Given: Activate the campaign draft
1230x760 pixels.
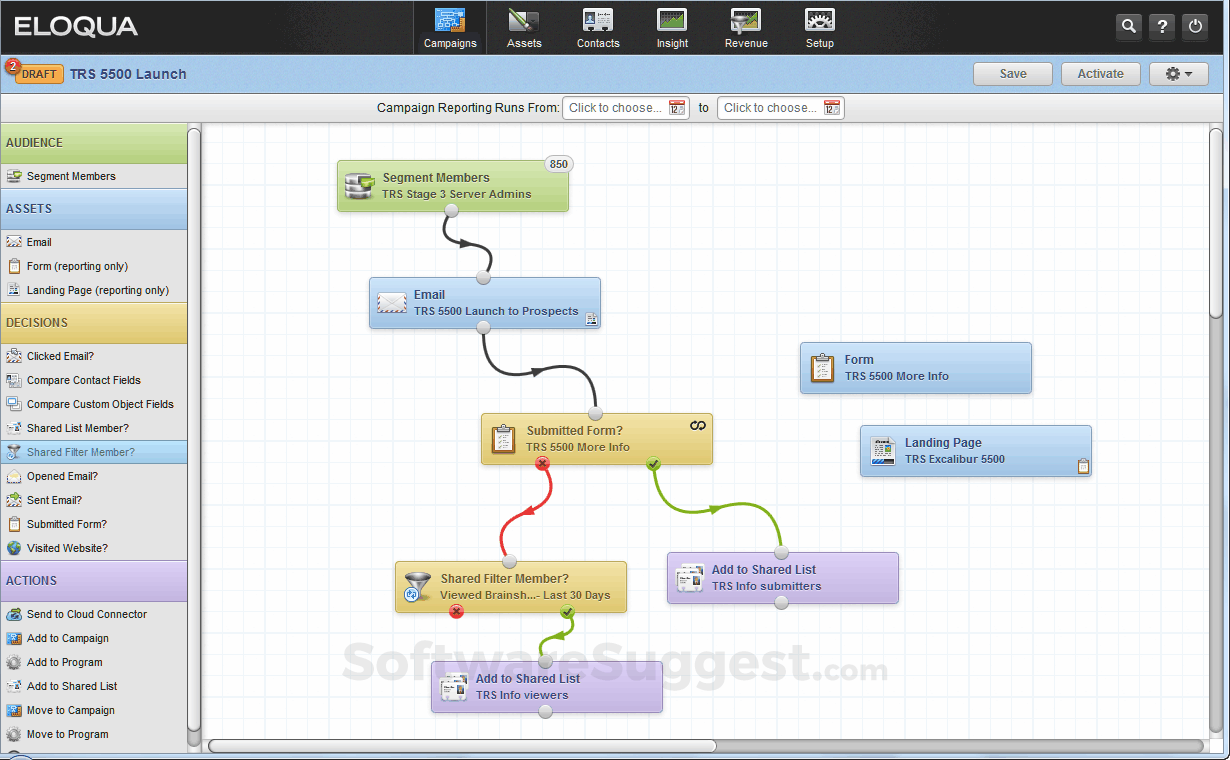Looking at the screenshot, I should (x=1100, y=73).
